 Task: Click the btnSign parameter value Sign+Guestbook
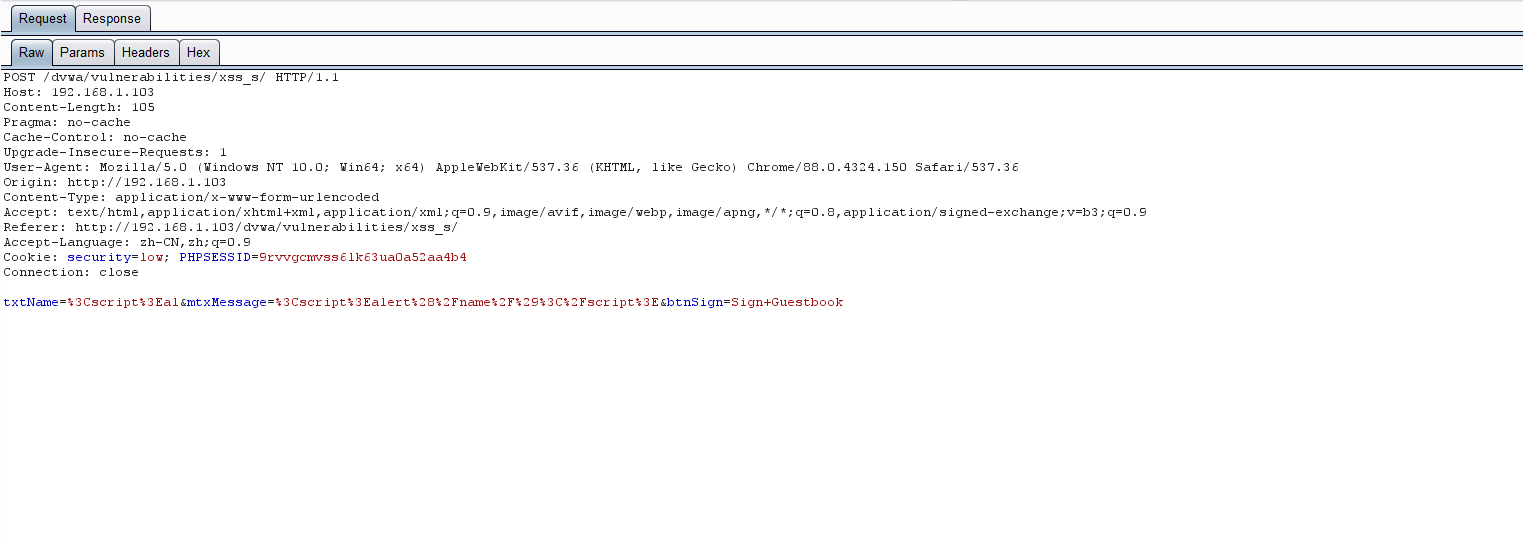pyautogui.click(x=786, y=302)
